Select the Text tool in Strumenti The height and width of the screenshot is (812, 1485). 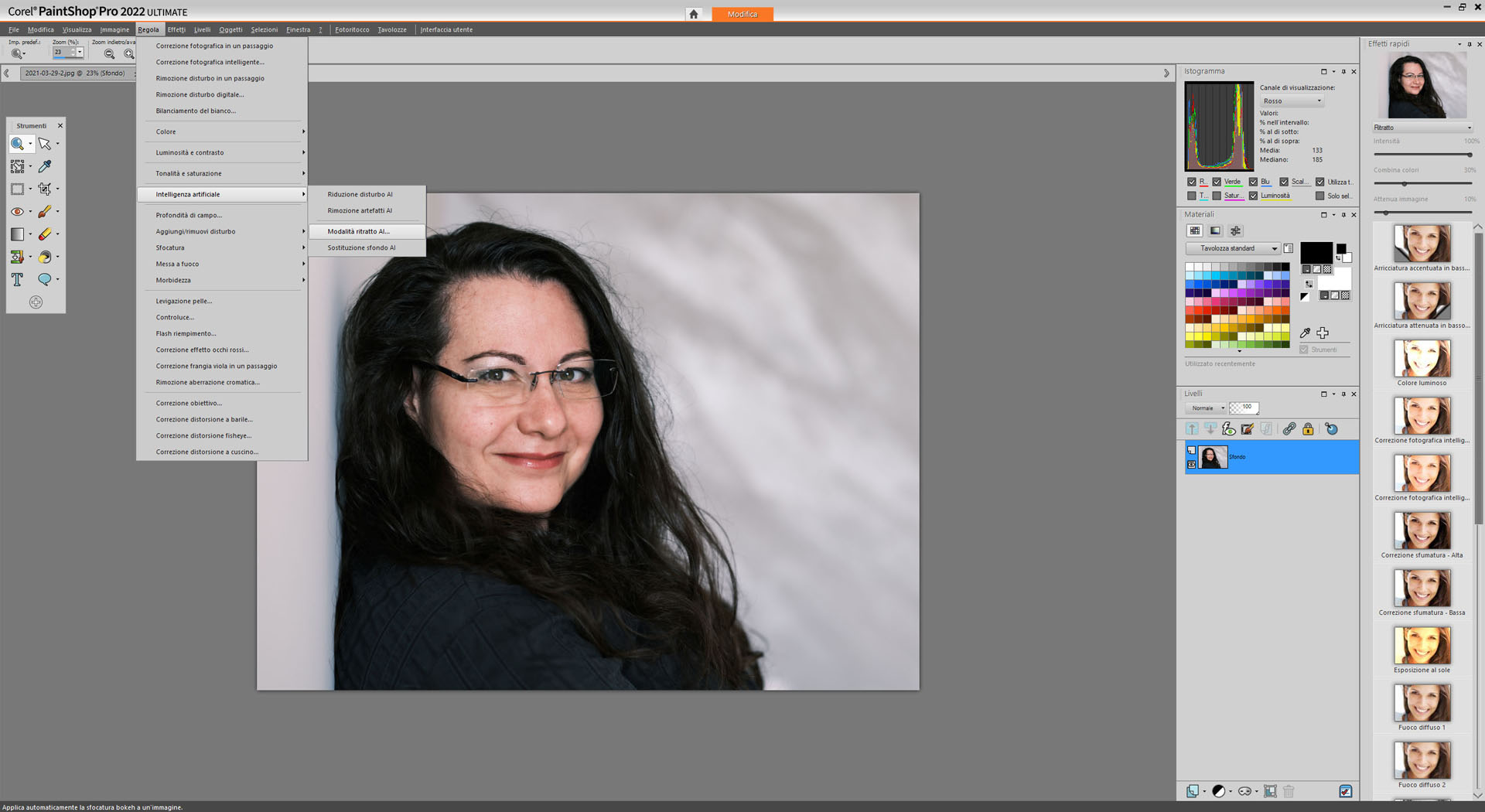(x=17, y=279)
